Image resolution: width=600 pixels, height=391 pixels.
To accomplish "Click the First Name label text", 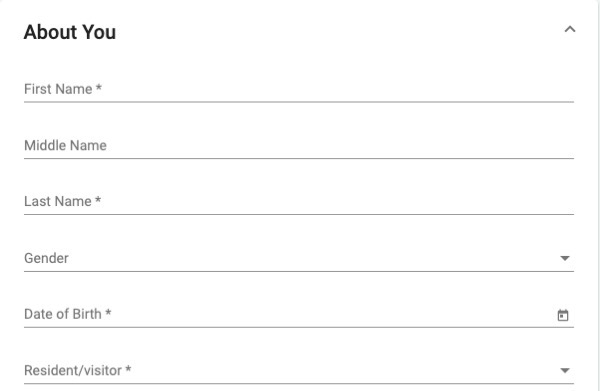I will pos(58,89).
